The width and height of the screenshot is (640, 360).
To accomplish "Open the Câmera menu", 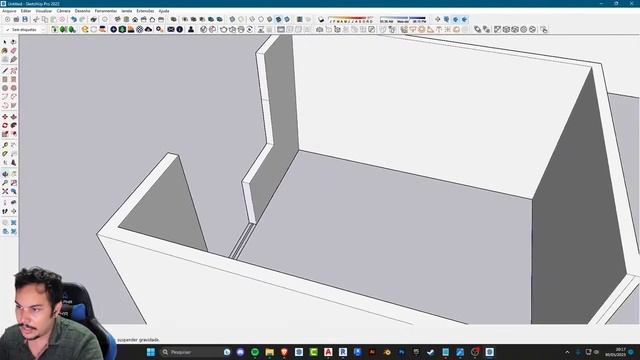I will (x=63, y=11).
